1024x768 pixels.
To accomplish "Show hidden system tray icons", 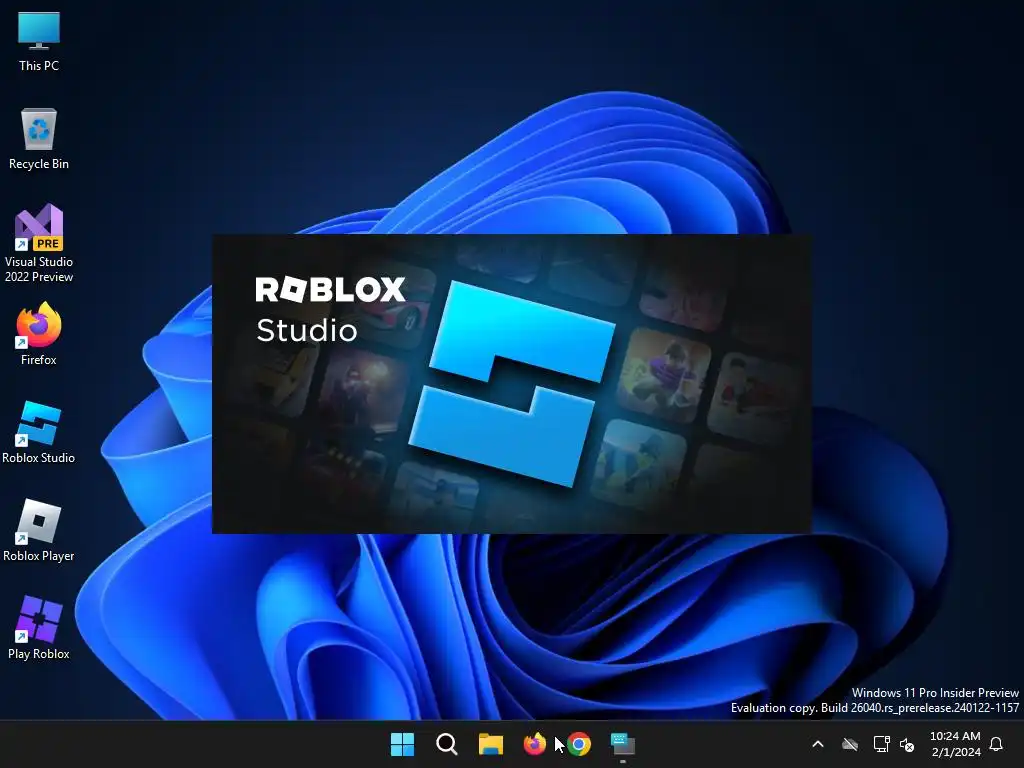I will click(818, 744).
